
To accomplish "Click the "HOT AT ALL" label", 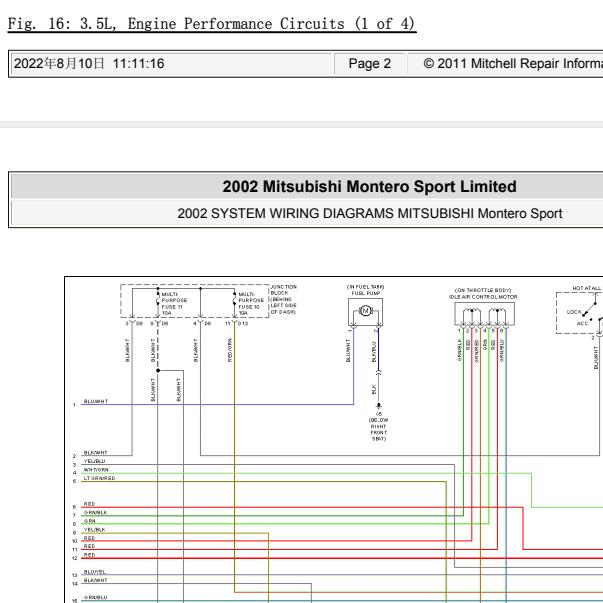I will pyautogui.click(x=586, y=288).
